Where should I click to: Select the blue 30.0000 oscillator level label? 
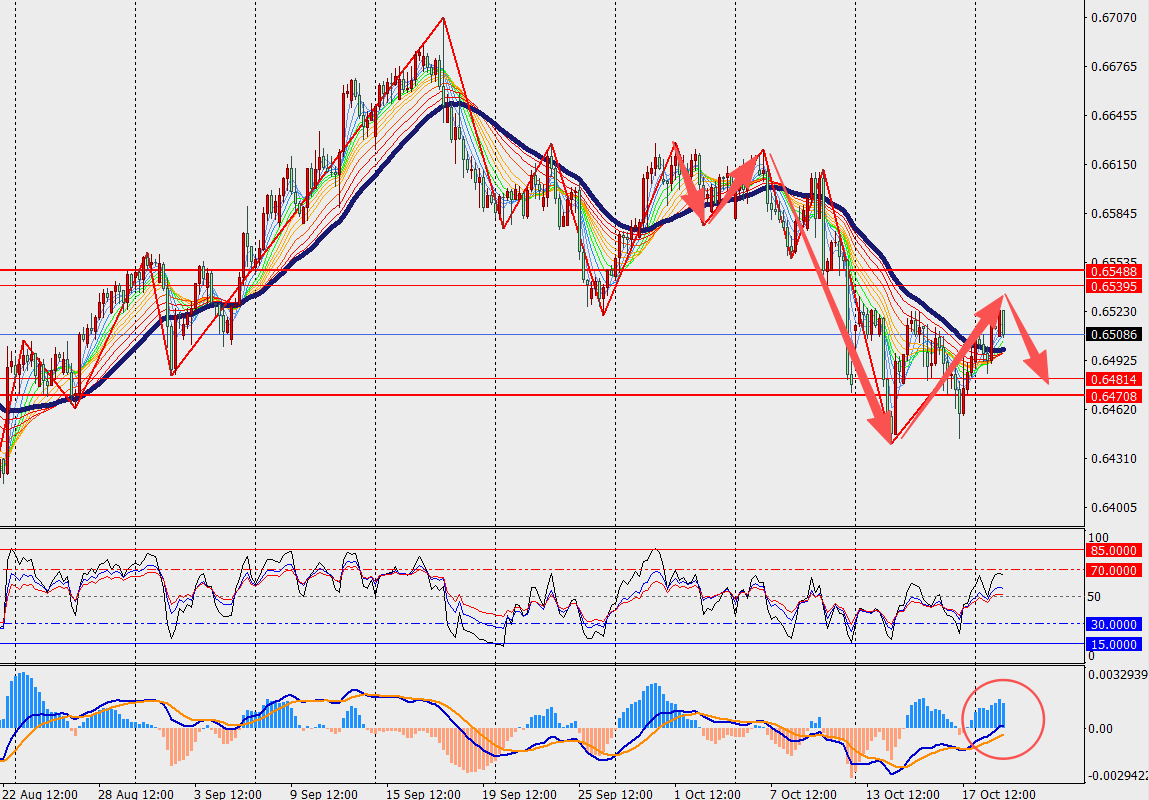tap(1113, 624)
